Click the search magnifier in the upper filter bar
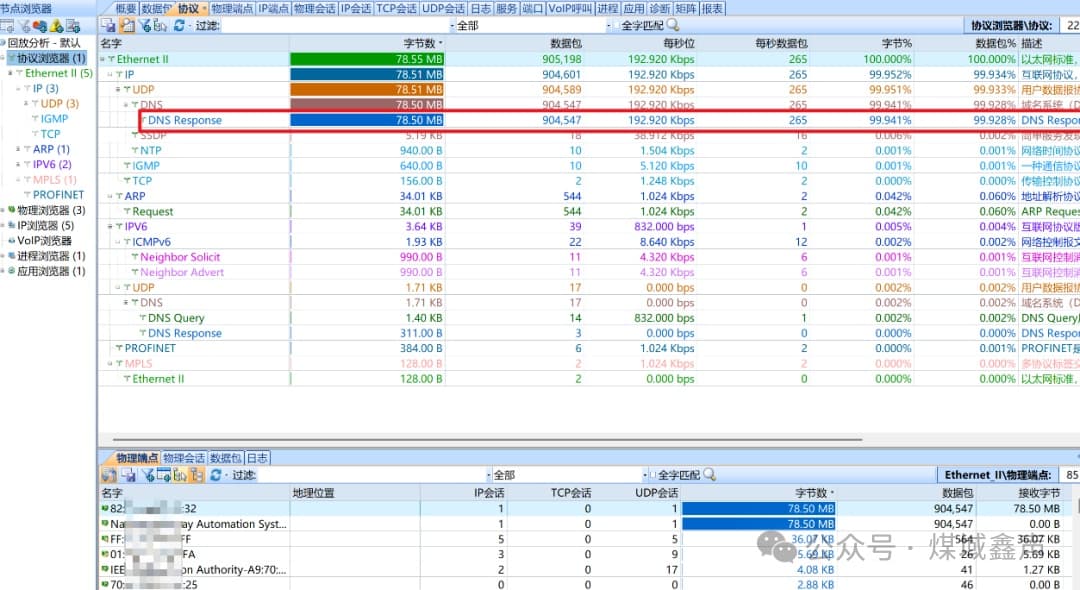 tap(672, 25)
